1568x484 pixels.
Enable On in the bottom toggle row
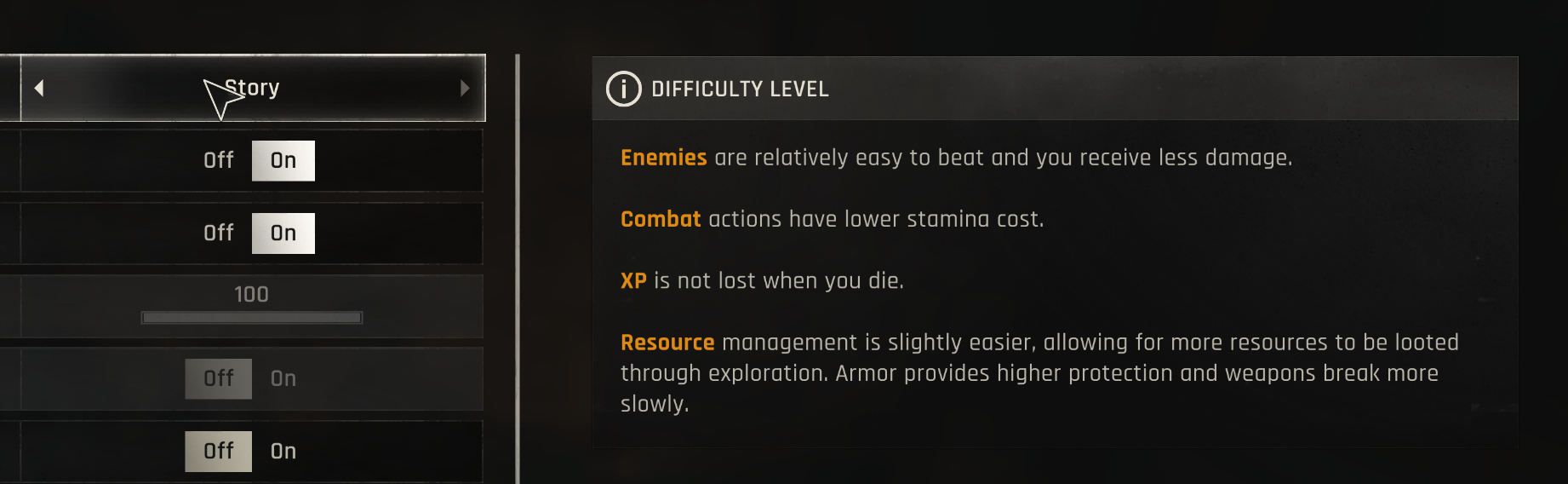point(283,451)
